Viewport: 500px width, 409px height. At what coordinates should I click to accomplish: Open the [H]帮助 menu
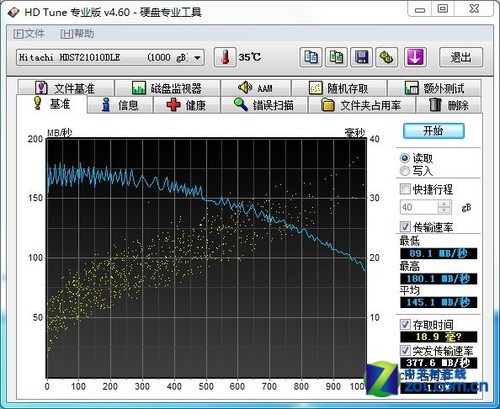pyautogui.click(x=77, y=34)
